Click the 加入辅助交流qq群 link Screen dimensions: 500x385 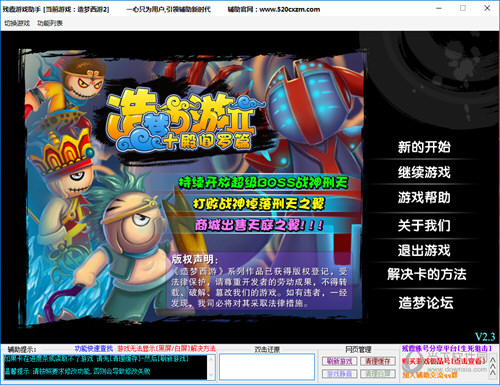click(430, 375)
